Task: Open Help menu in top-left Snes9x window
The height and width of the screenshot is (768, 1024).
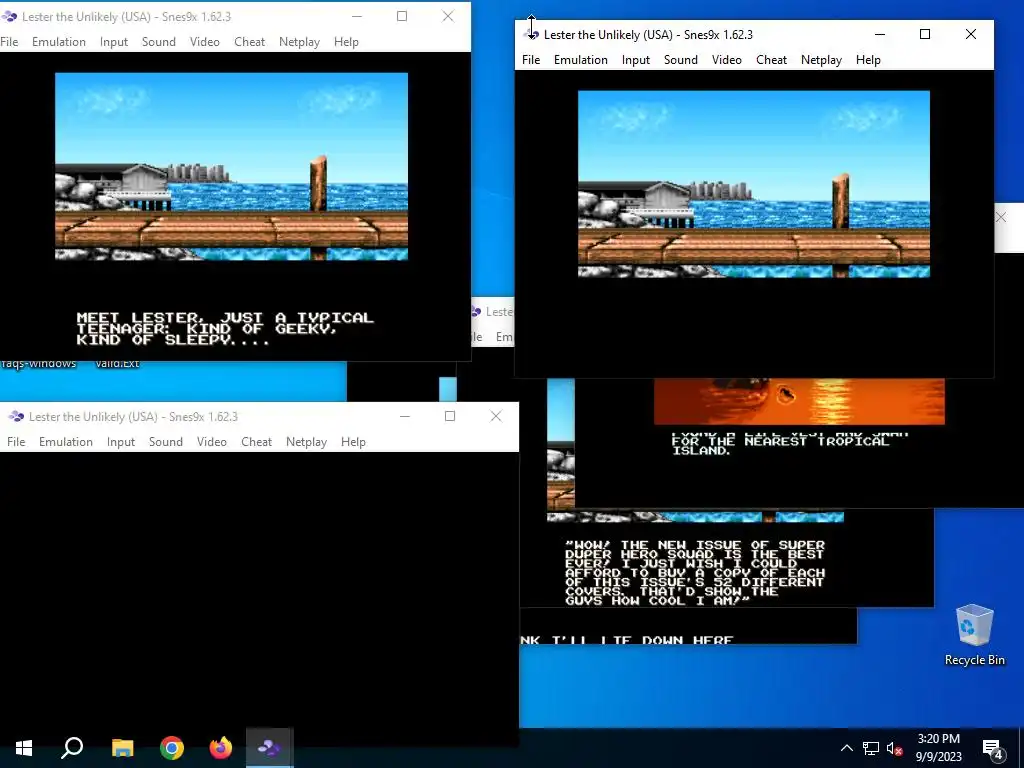Action: point(346,42)
